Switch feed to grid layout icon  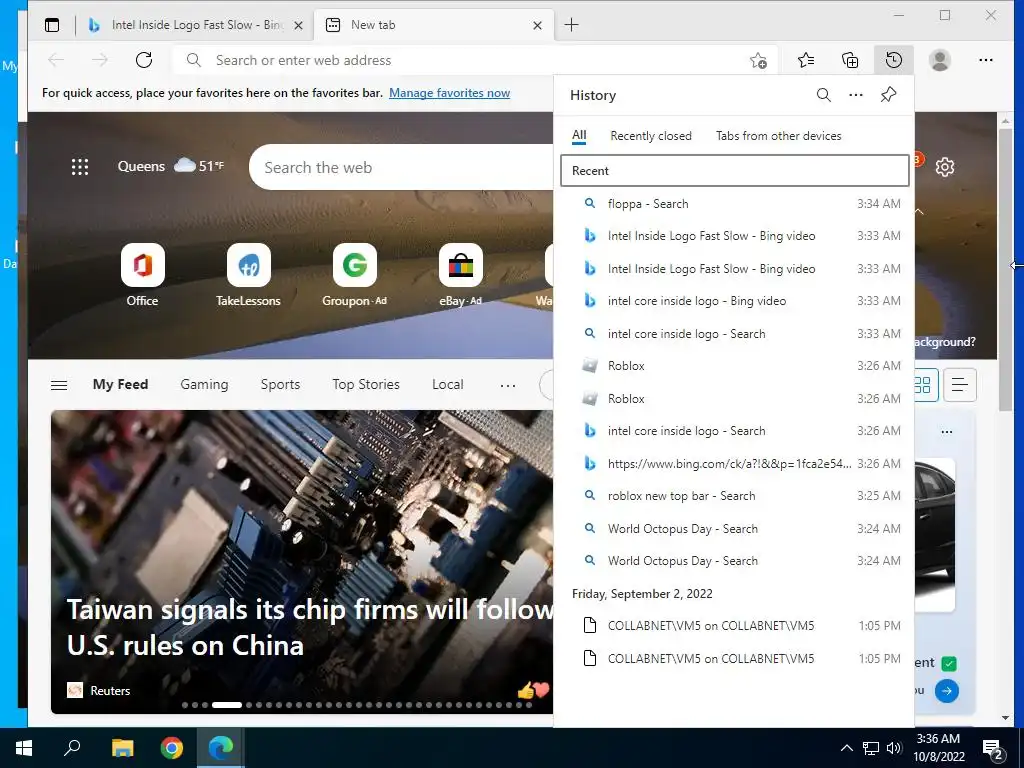coord(924,385)
